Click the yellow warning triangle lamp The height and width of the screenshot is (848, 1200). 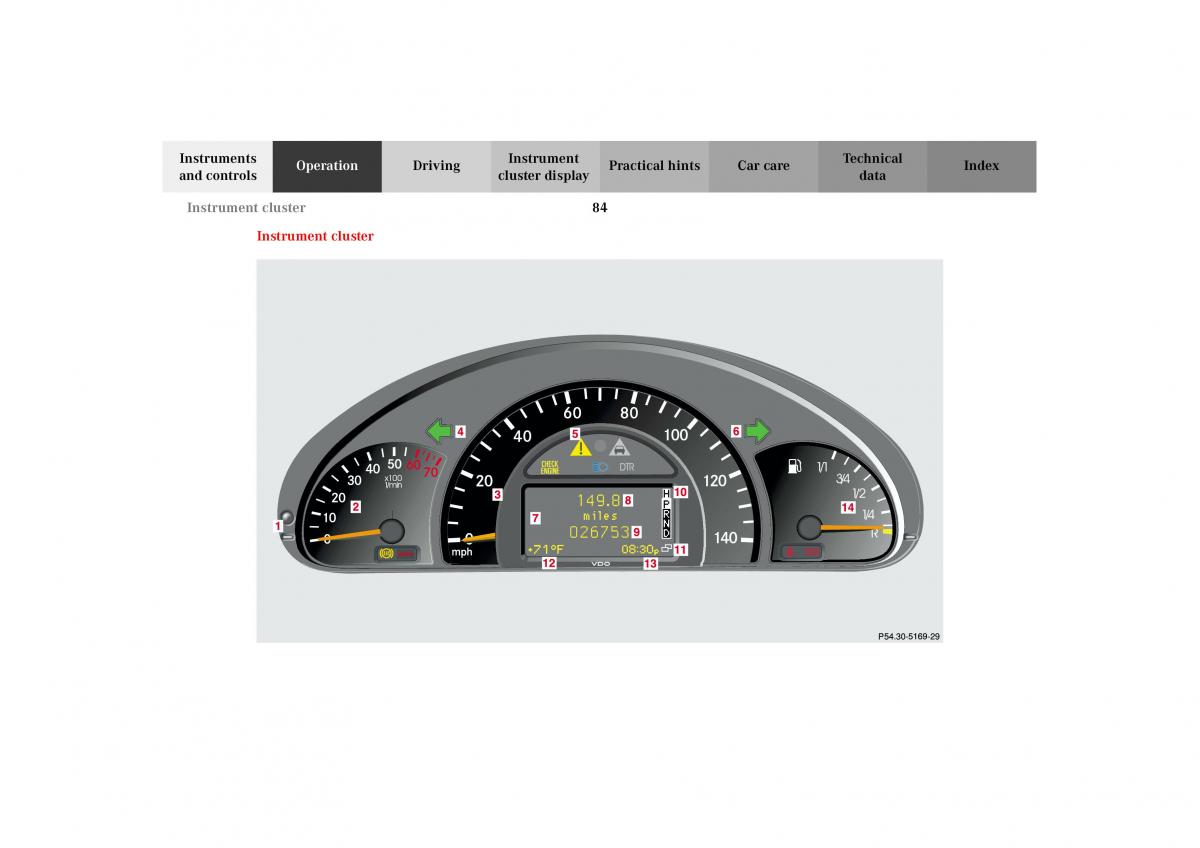[x=580, y=447]
